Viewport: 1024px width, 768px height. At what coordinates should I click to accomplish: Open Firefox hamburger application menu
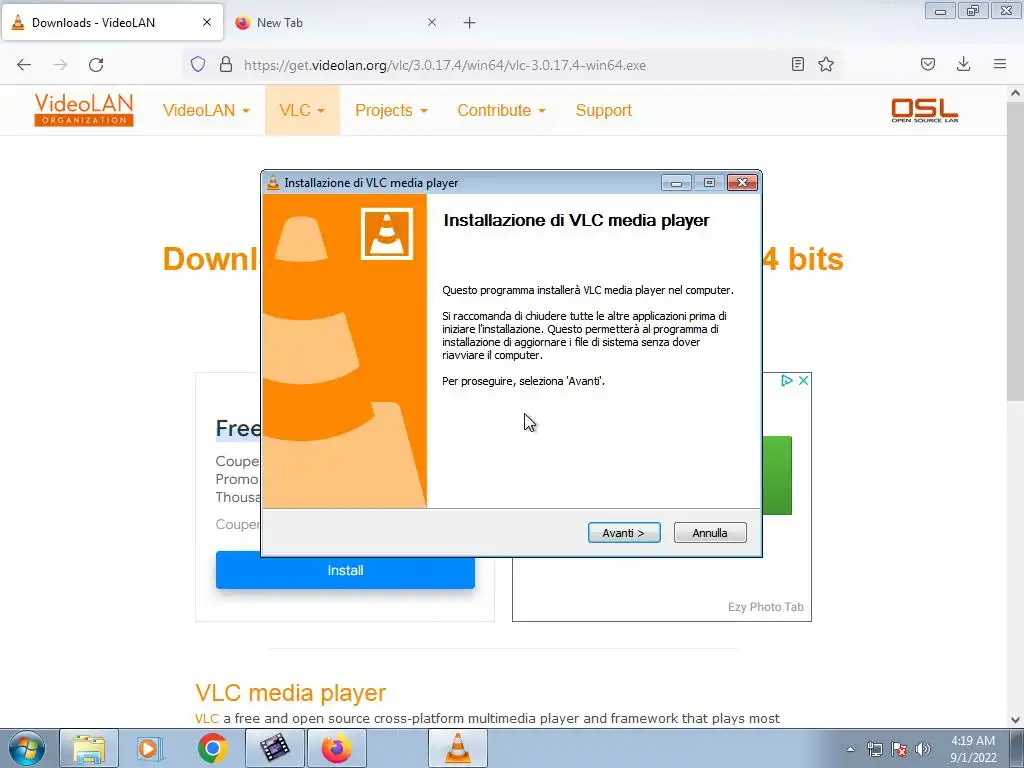pos(1000,64)
